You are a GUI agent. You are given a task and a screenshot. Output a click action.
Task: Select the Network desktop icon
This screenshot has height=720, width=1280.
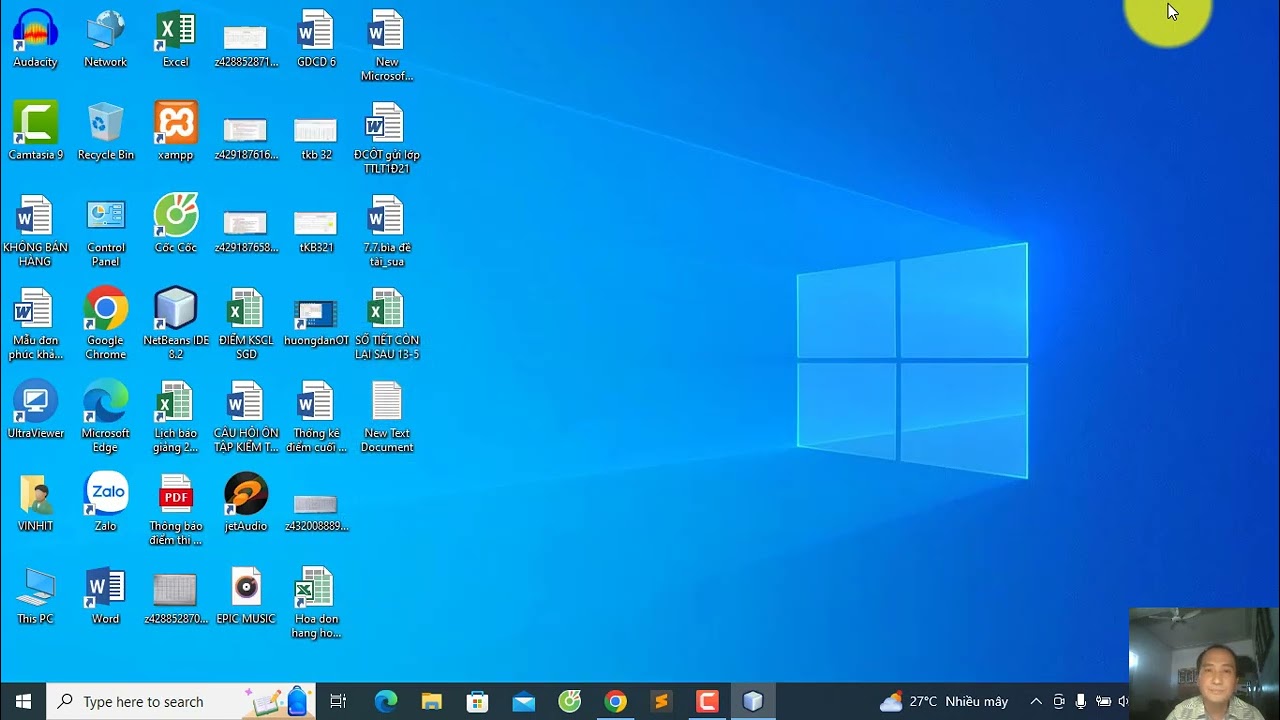[x=105, y=39]
